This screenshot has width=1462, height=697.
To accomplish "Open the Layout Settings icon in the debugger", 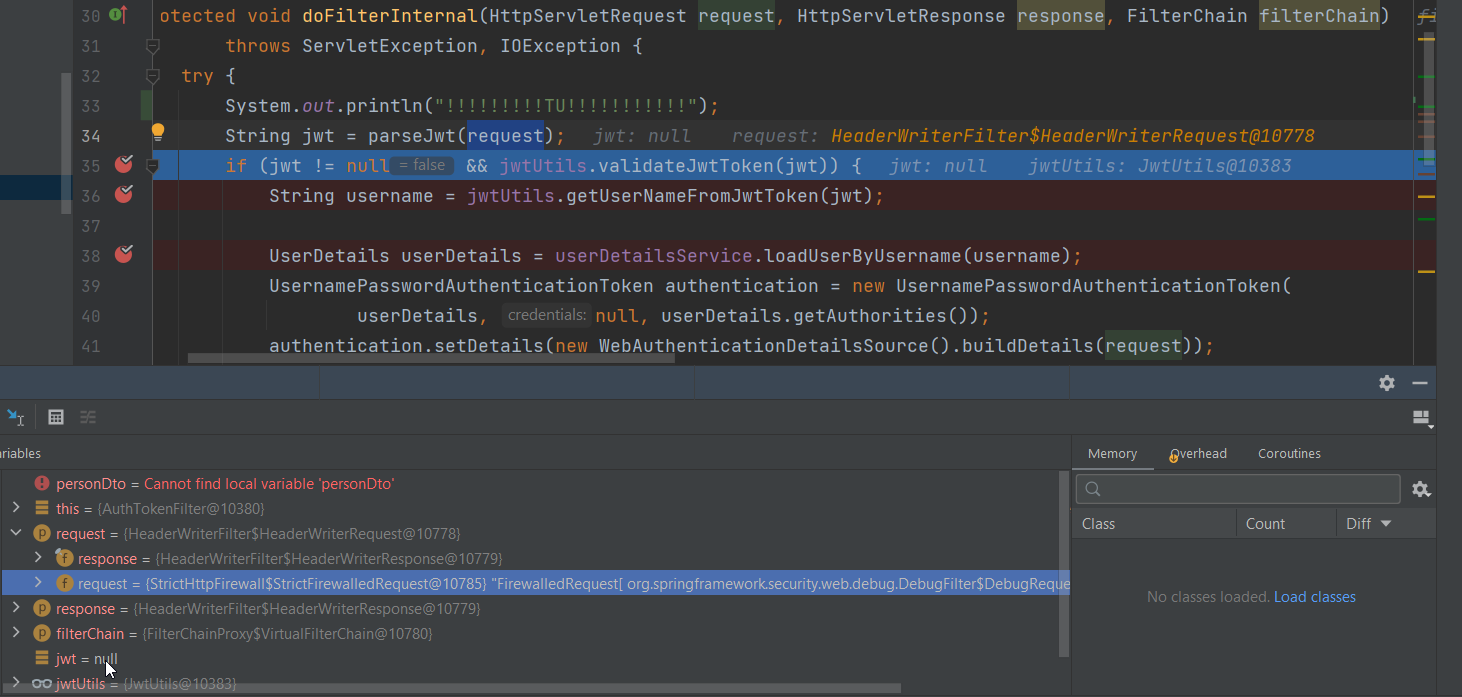I will pyautogui.click(x=1422, y=419).
